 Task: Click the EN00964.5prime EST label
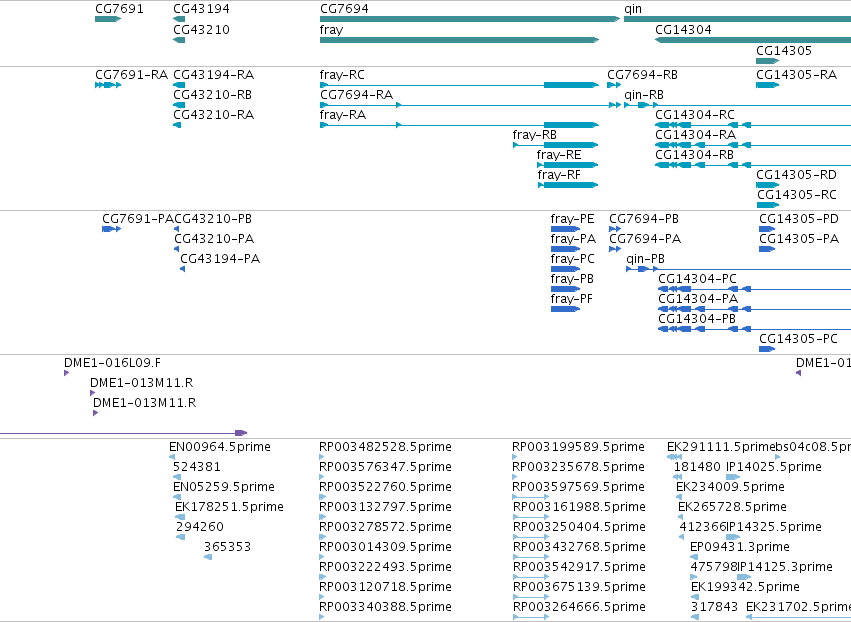pyautogui.click(x=220, y=448)
